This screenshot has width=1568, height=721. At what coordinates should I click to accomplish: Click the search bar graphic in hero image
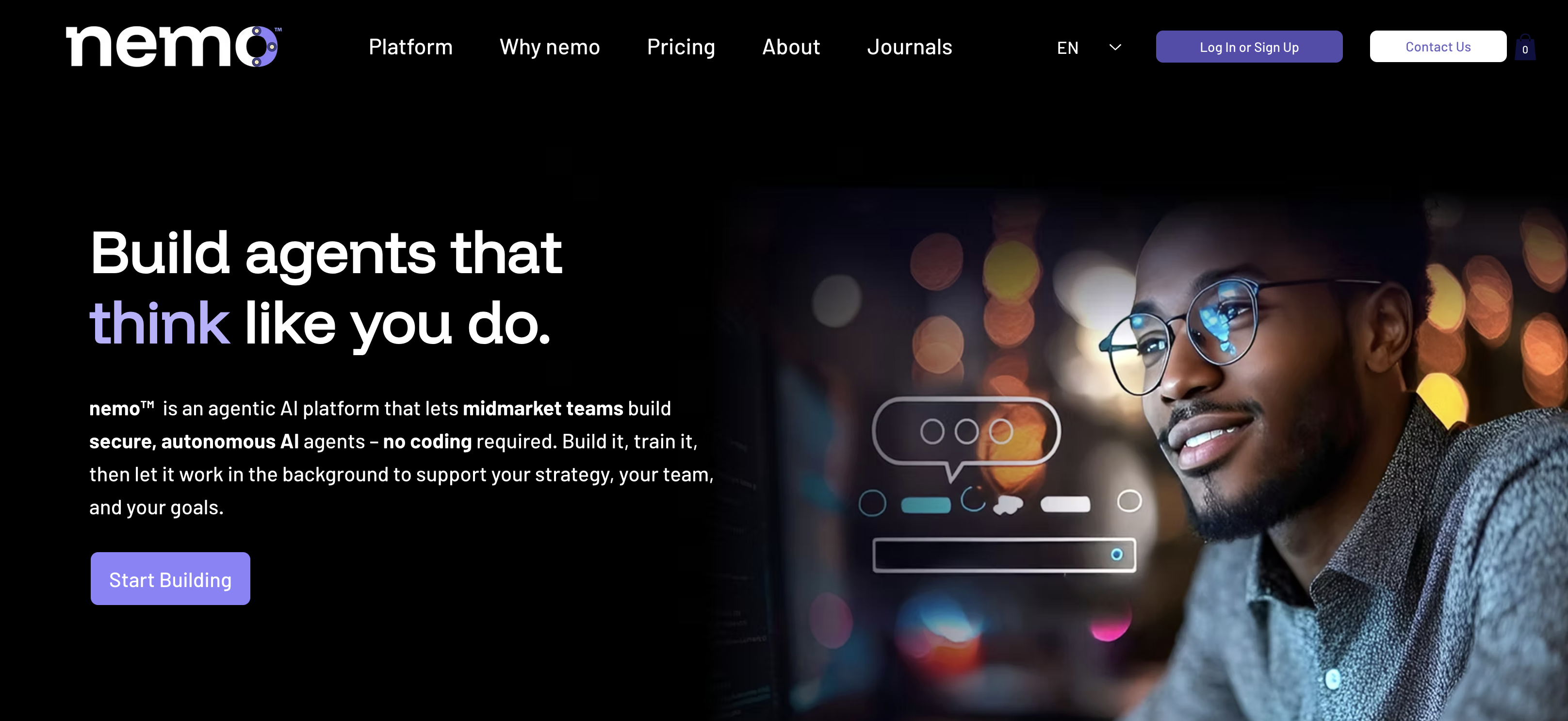tap(1004, 555)
